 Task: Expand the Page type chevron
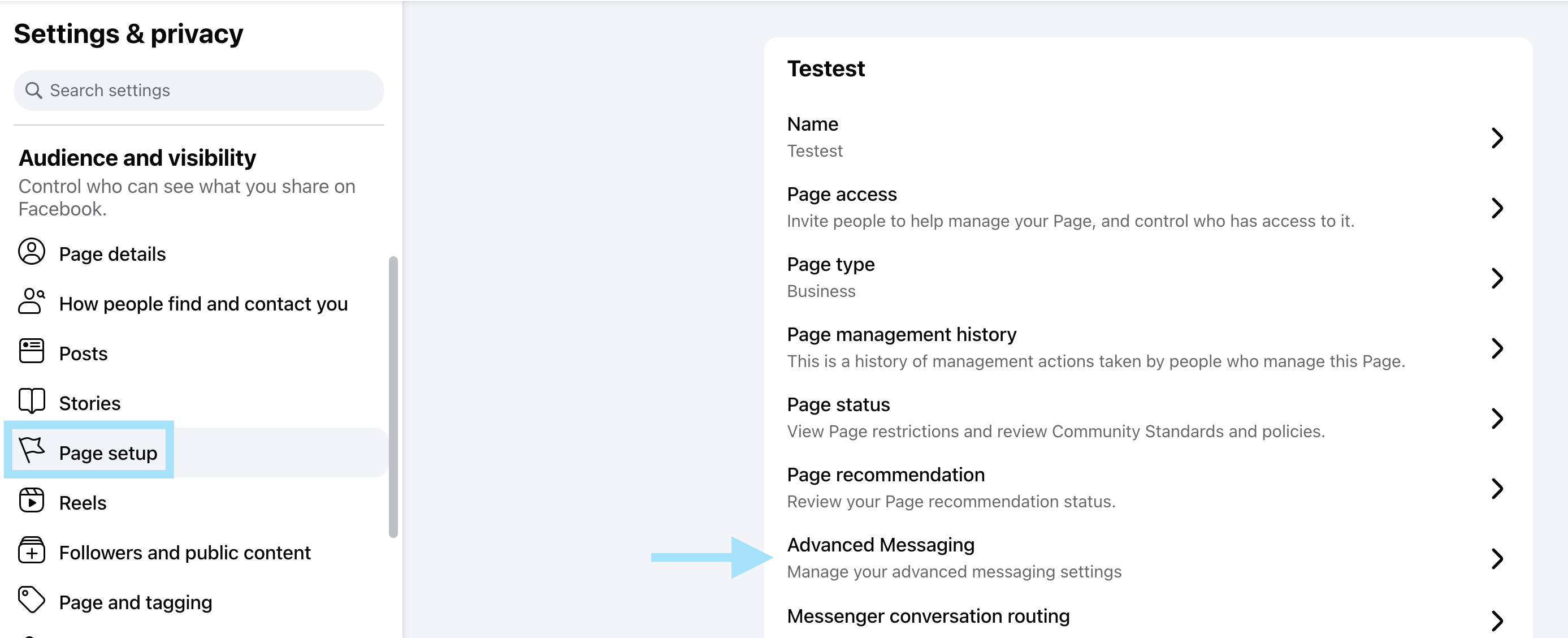1497,278
